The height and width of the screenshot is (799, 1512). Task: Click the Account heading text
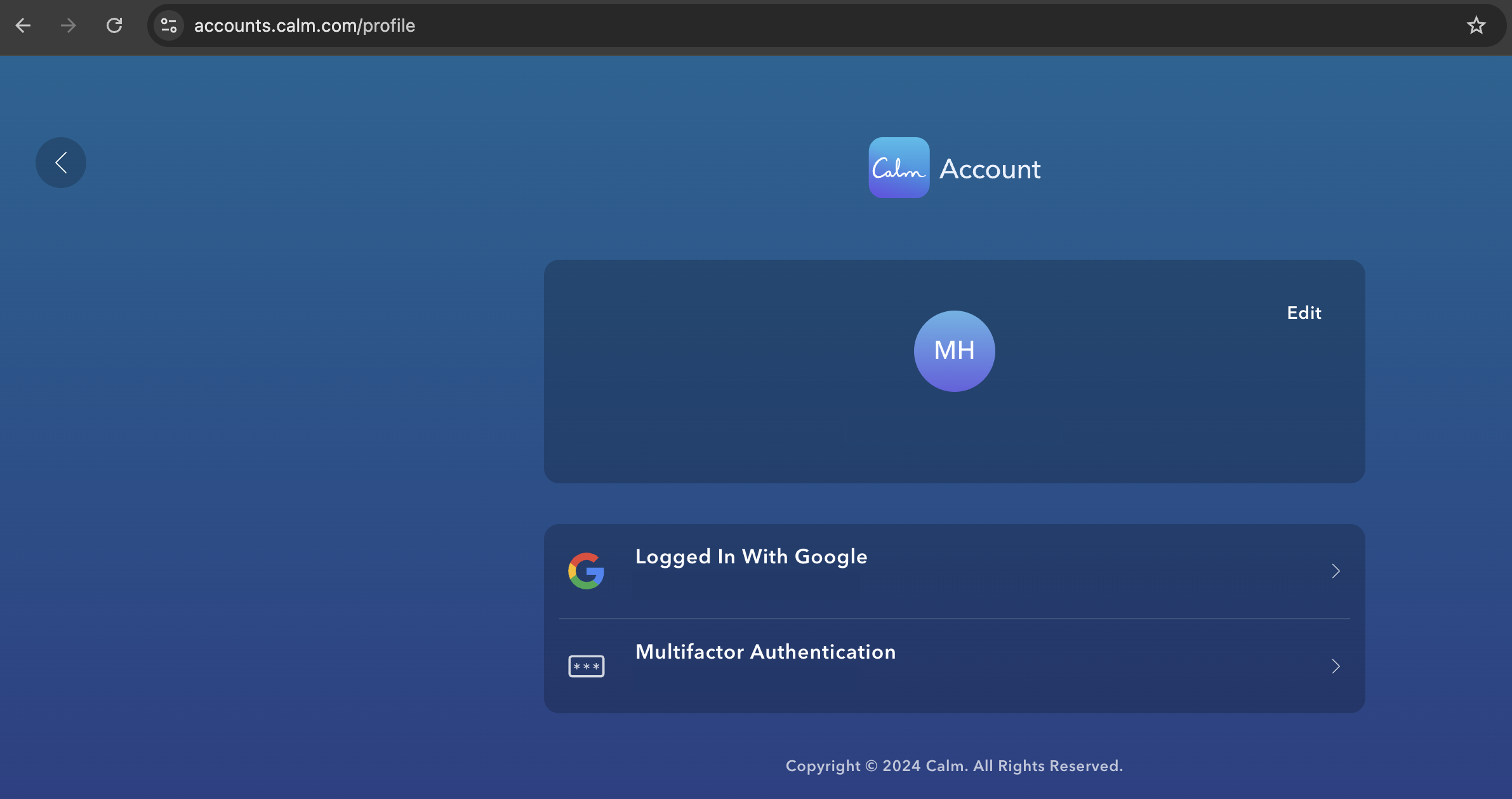pos(989,168)
